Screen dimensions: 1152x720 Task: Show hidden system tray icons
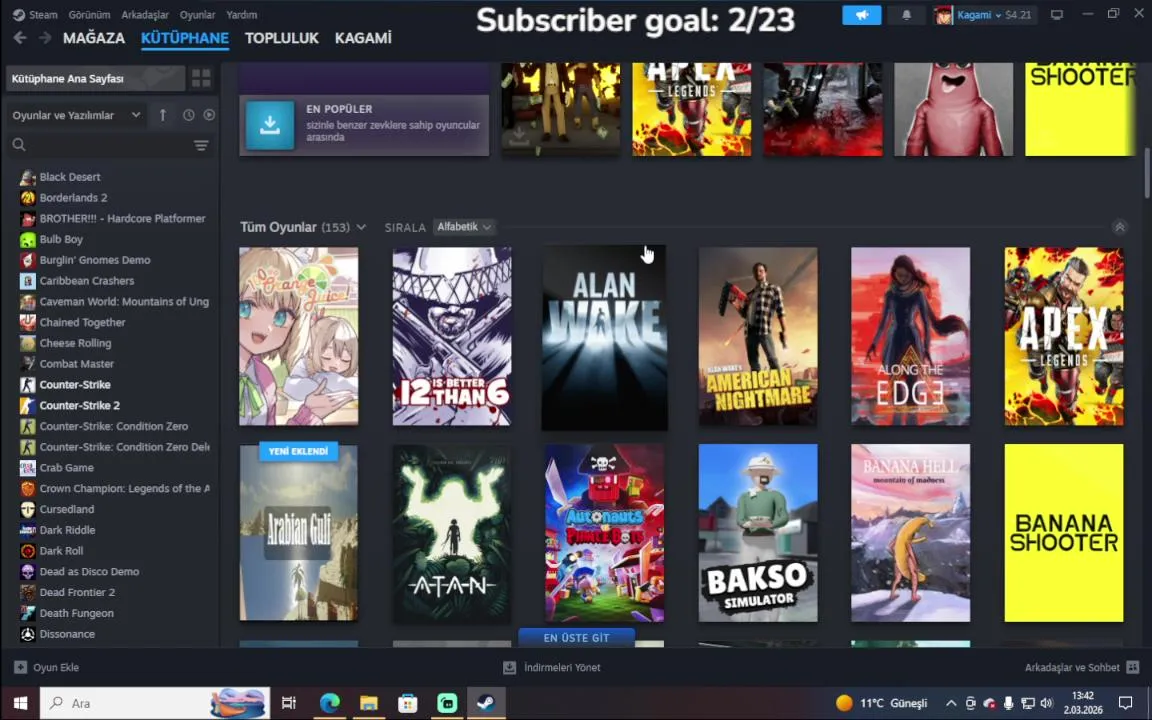point(951,703)
